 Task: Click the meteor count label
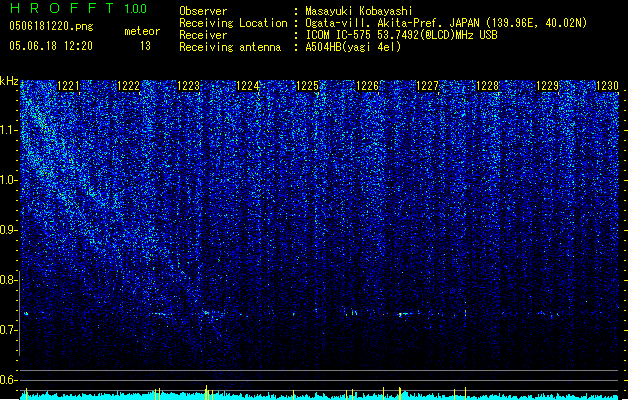pyautogui.click(x=142, y=31)
